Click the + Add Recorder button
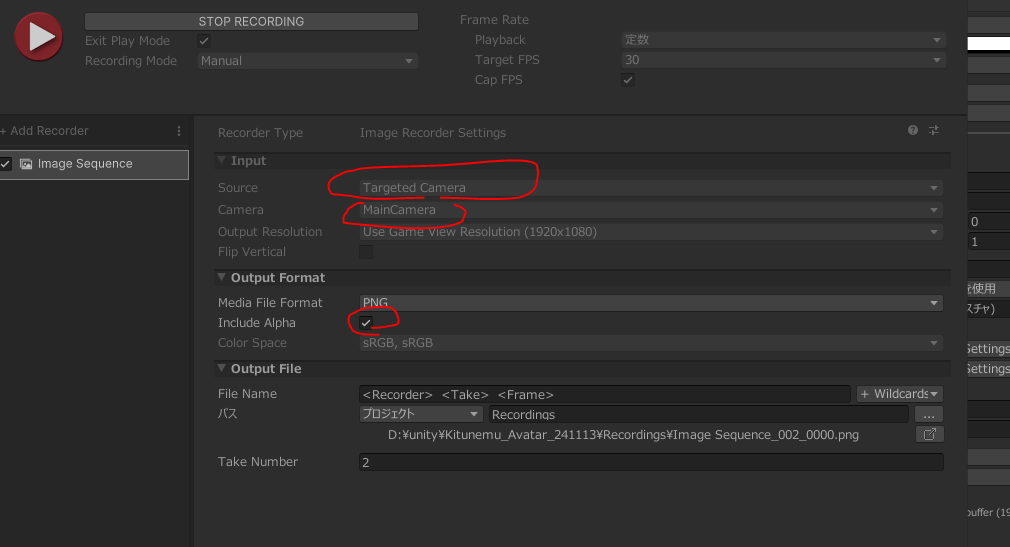Screen dimensions: 1010x547 click(45, 131)
